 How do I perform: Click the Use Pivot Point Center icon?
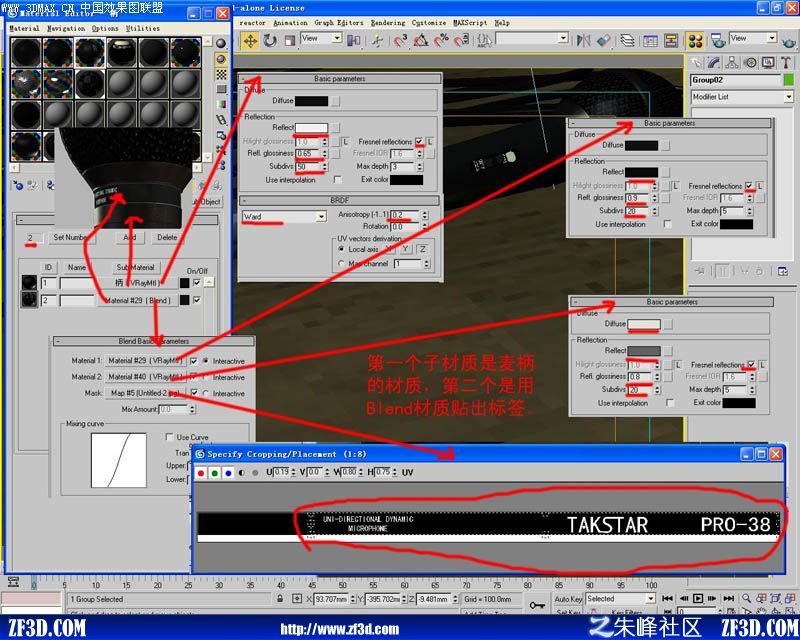coord(354,40)
